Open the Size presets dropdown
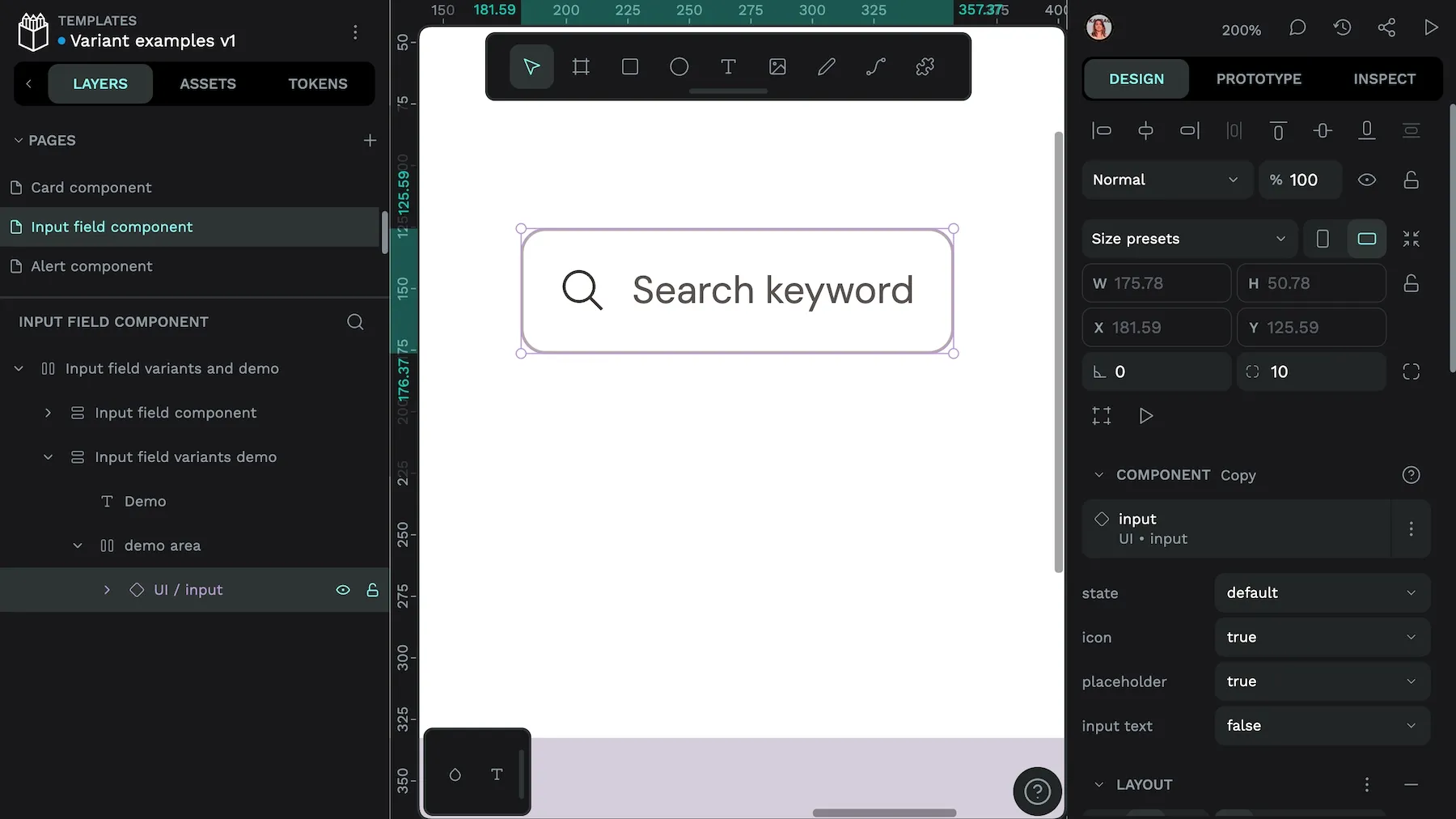This screenshot has width=1456, height=819. (x=1188, y=239)
